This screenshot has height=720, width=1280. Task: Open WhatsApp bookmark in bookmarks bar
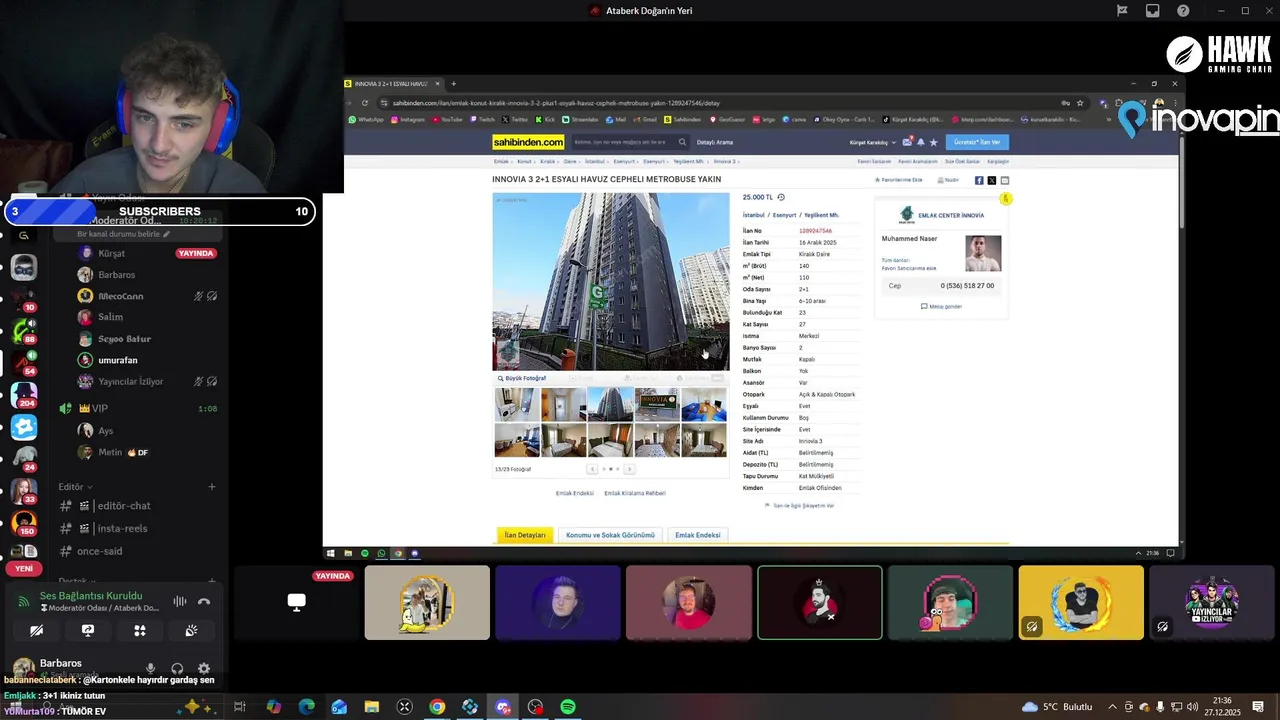366,119
